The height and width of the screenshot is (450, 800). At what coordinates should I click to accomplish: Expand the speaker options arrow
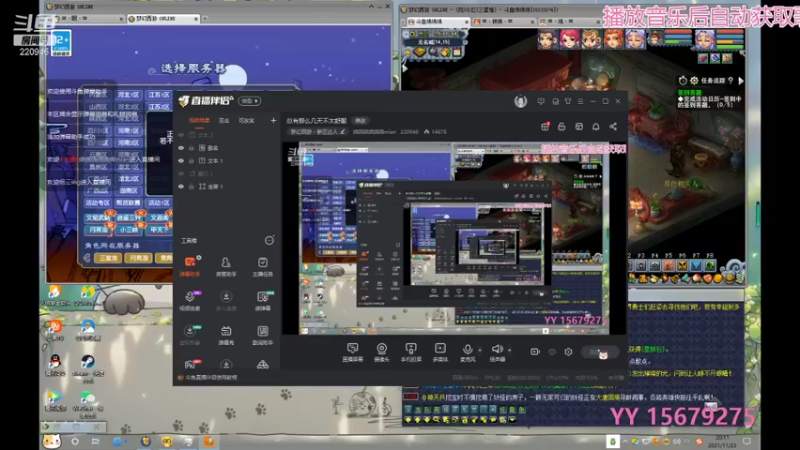[509, 350]
